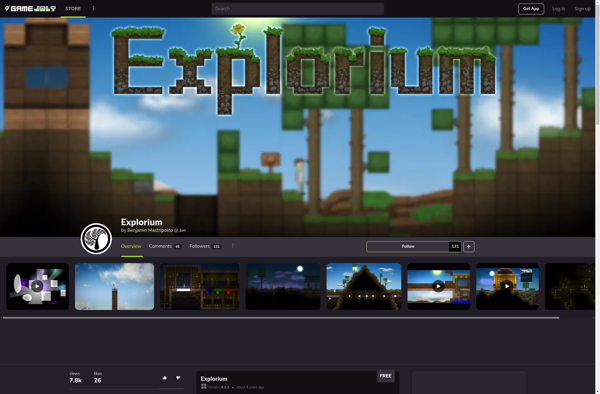Click the Explorium game title heading
Image resolution: width=600 pixels, height=394 pixels.
(142, 222)
